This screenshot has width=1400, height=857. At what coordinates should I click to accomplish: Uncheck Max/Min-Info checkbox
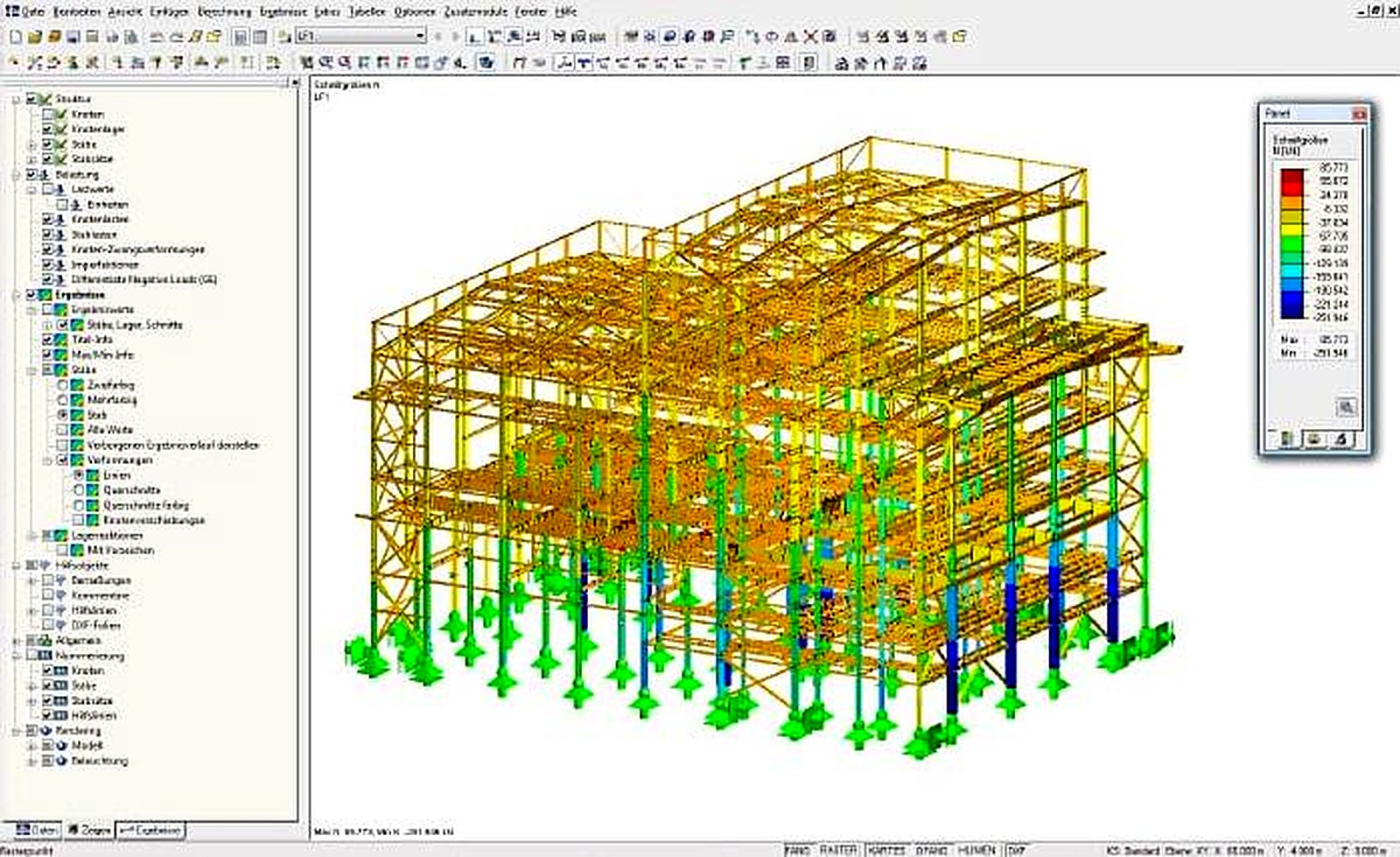click(x=48, y=355)
